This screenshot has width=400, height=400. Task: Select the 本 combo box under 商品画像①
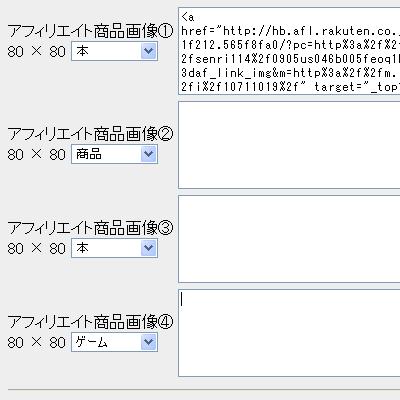tap(114, 51)
